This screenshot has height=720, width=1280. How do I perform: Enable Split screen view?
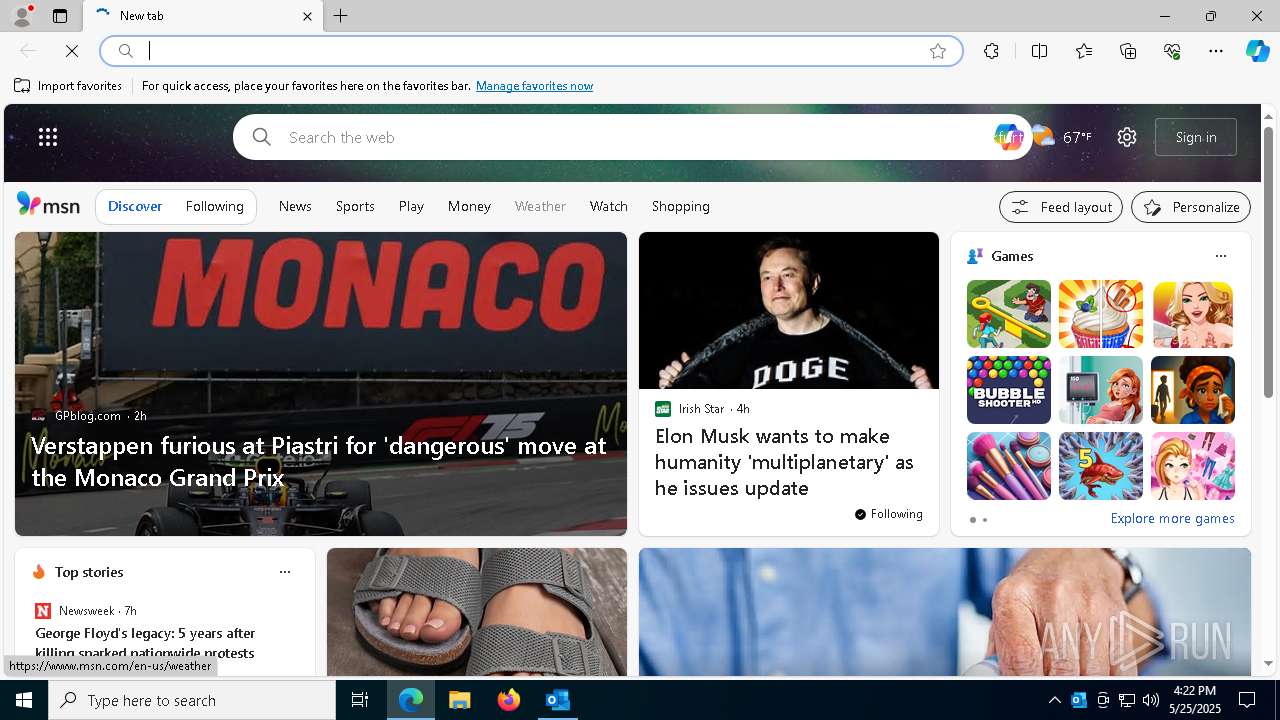(x=1039, y=51)
